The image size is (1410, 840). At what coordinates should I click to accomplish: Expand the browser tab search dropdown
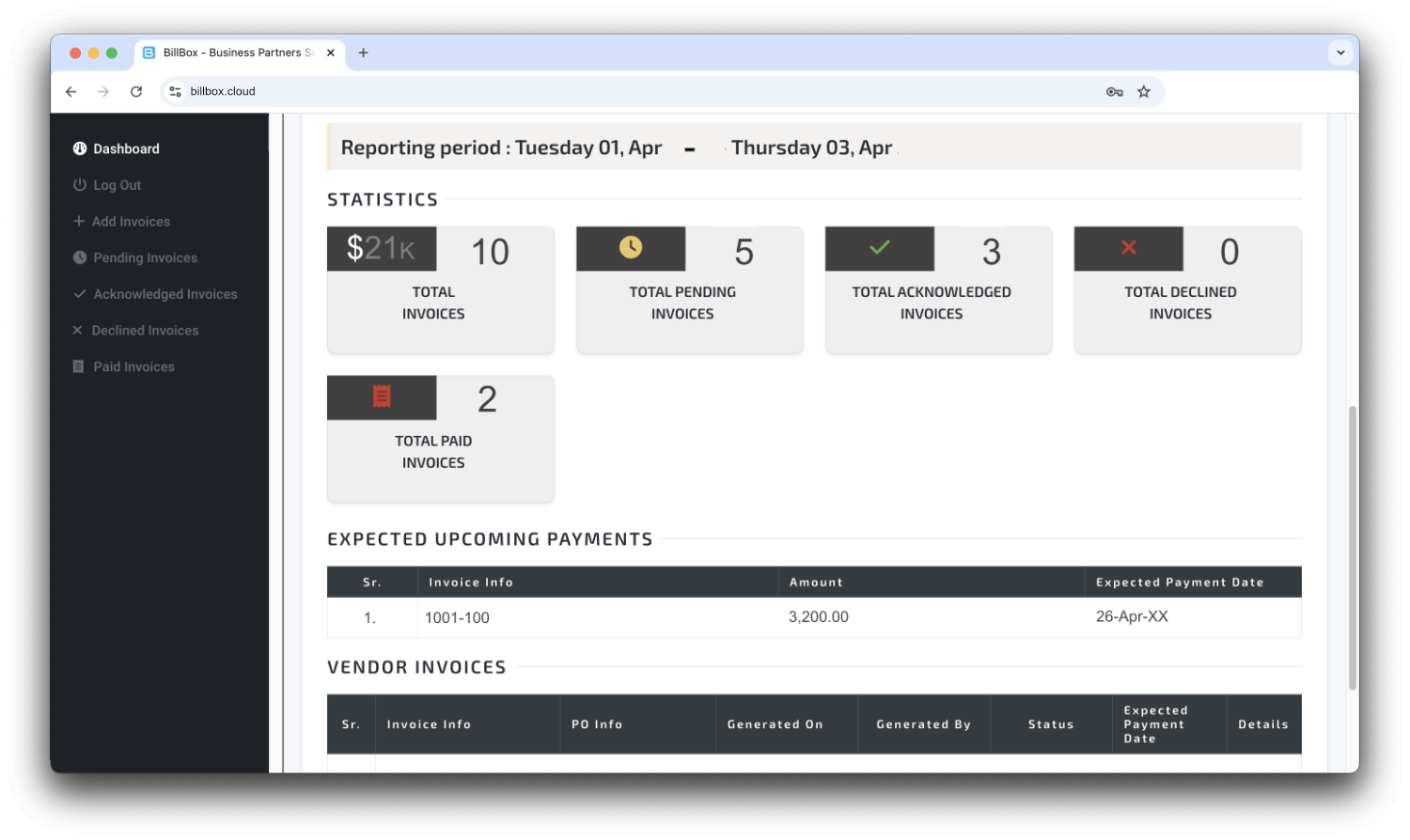pos(1340,53)
